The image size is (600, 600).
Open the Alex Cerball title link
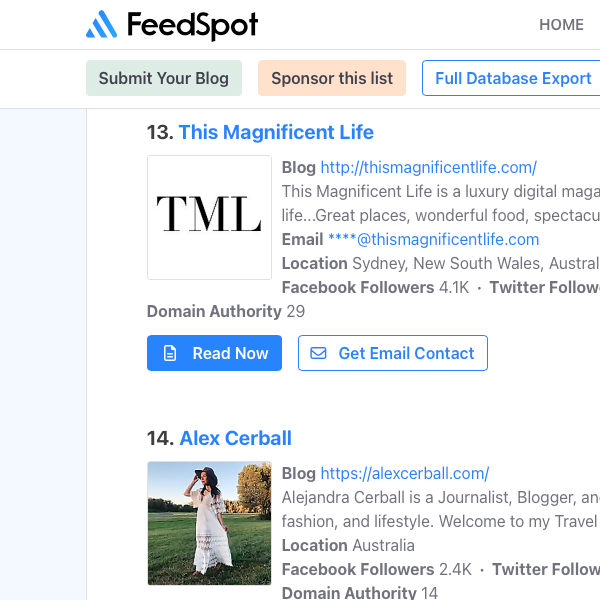tap(235, 438)
